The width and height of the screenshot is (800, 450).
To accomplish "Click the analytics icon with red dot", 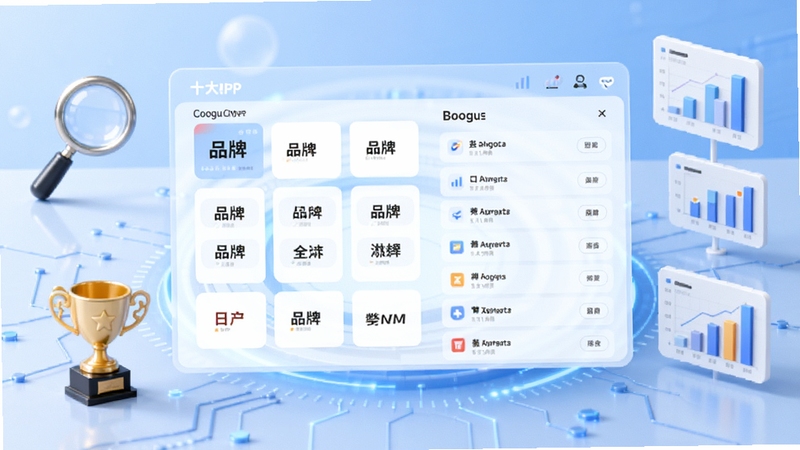I will [553, 82].
